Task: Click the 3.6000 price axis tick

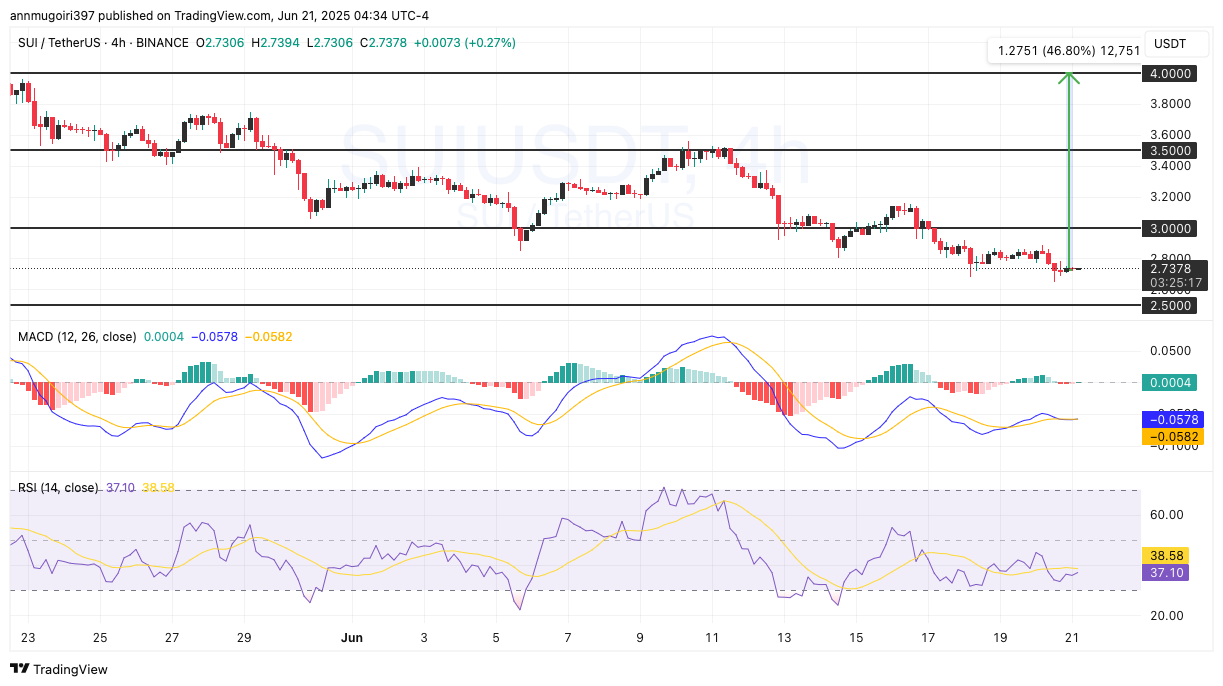Action: pos(1171,135)
